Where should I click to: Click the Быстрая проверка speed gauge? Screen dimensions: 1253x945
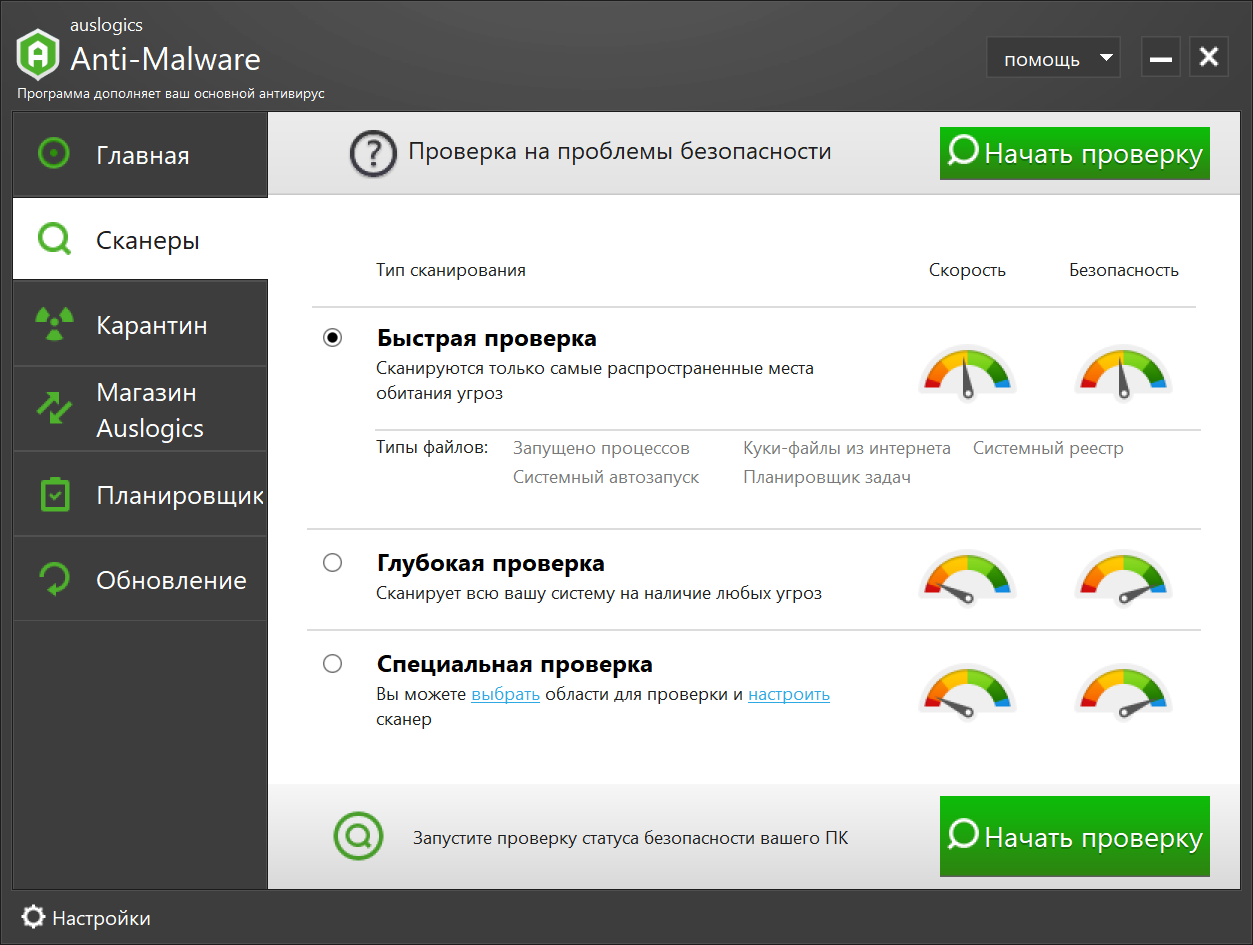pos(967,373)
